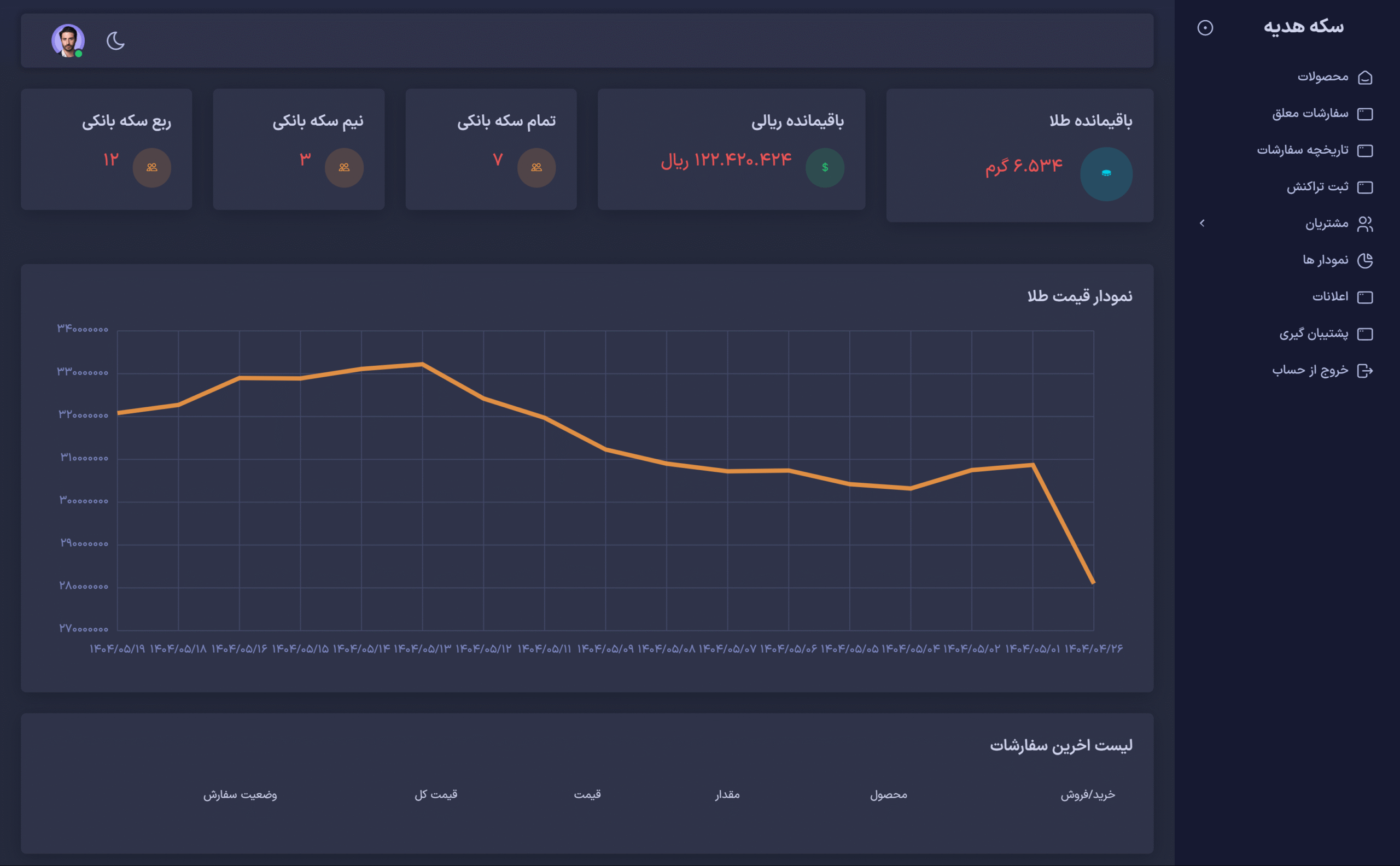Click the مشتریان users icon

pyautogui.click(x=1365, y=224)
